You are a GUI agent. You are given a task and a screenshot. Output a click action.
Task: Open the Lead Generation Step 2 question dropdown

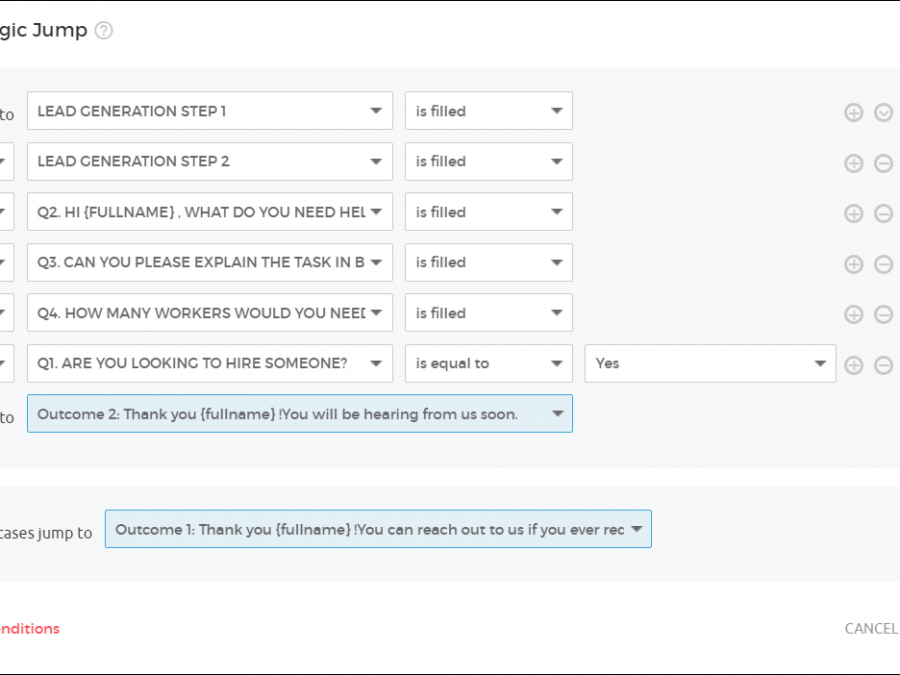[x=210, y=161]
